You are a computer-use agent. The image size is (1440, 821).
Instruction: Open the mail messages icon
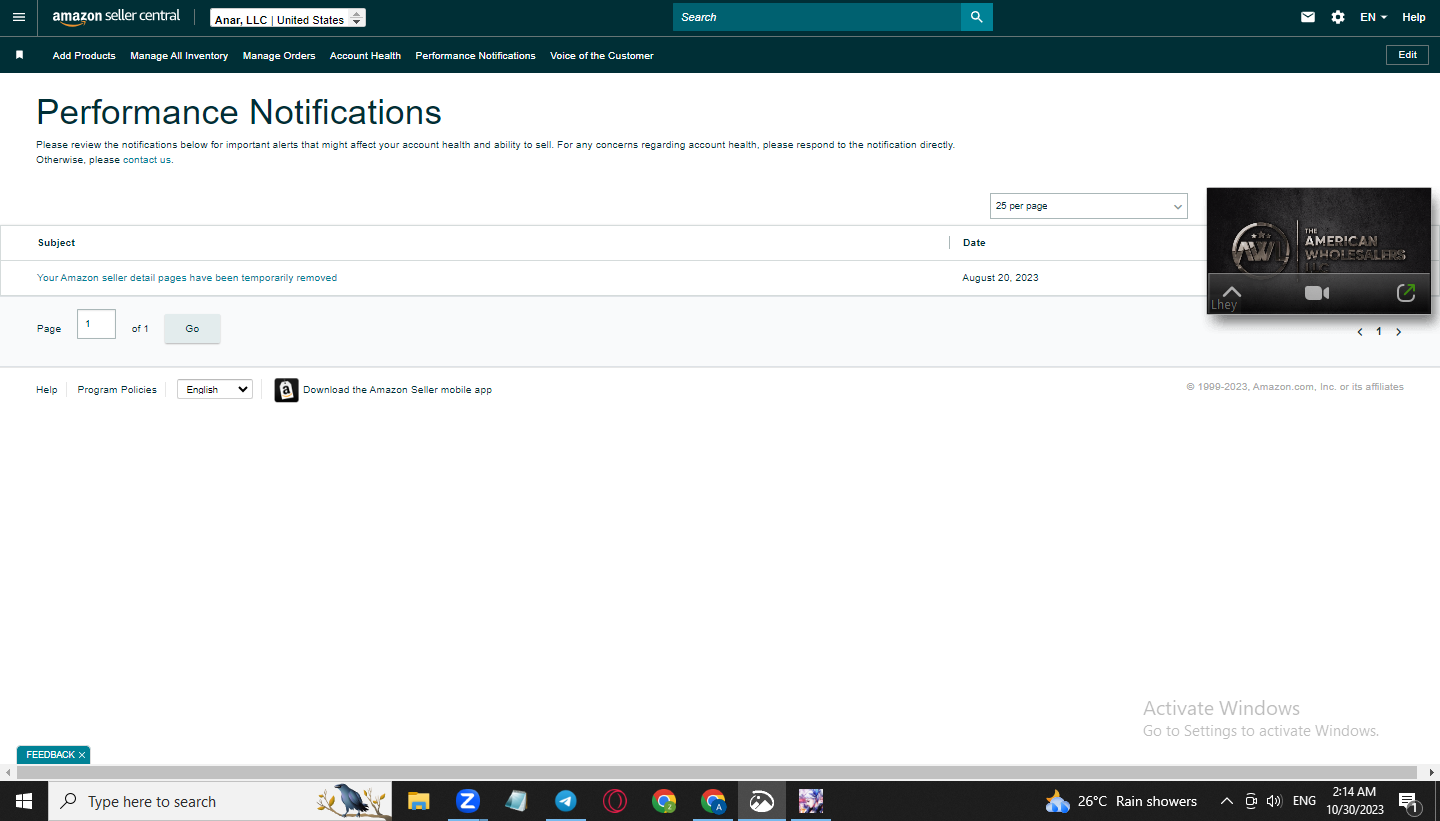[x=1308, y=17]
